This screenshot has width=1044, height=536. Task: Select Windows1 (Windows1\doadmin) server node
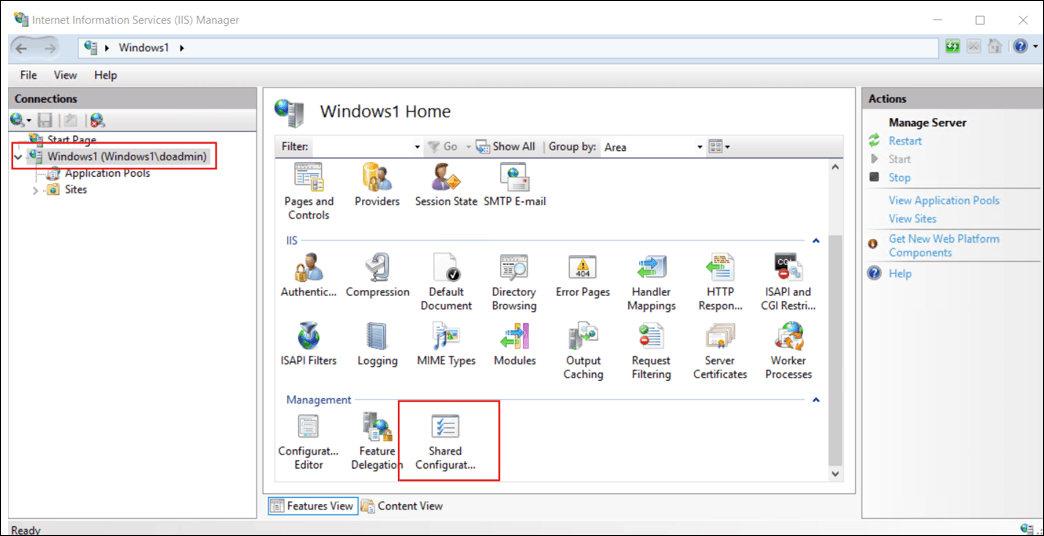[x=127, y=156]
